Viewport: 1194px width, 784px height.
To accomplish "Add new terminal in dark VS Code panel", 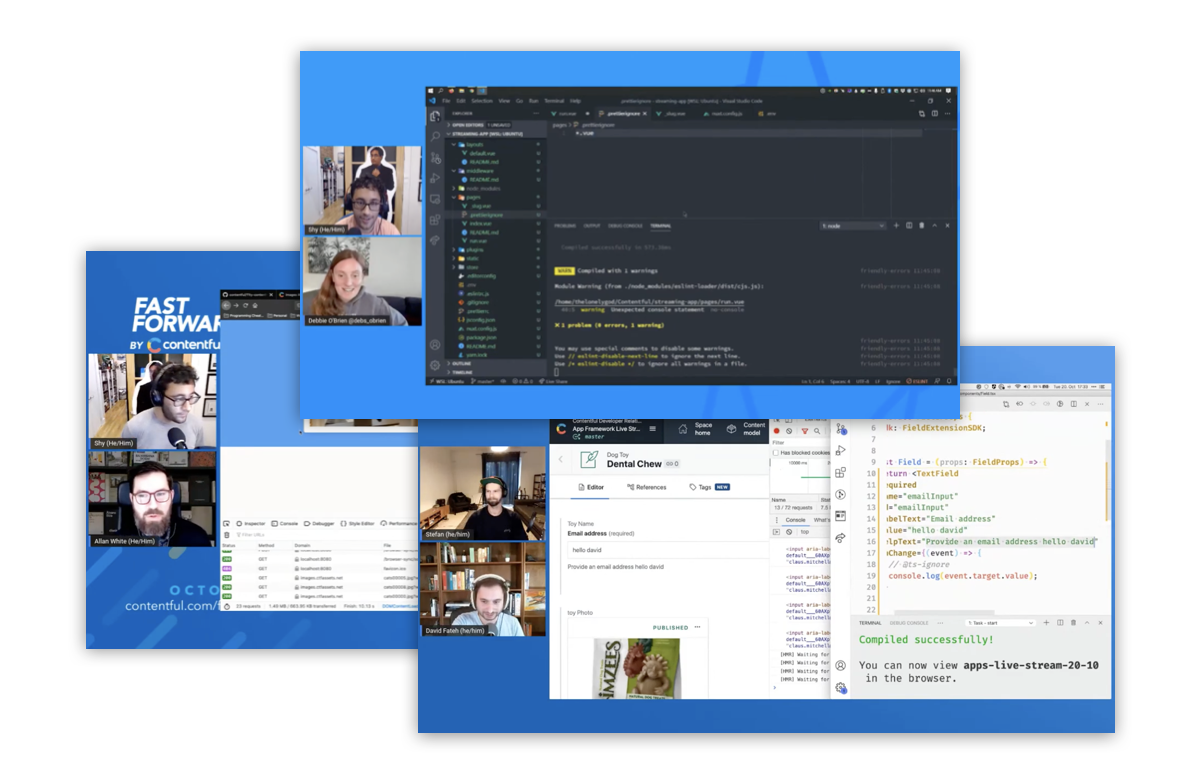I will click(x=896, y=225).
